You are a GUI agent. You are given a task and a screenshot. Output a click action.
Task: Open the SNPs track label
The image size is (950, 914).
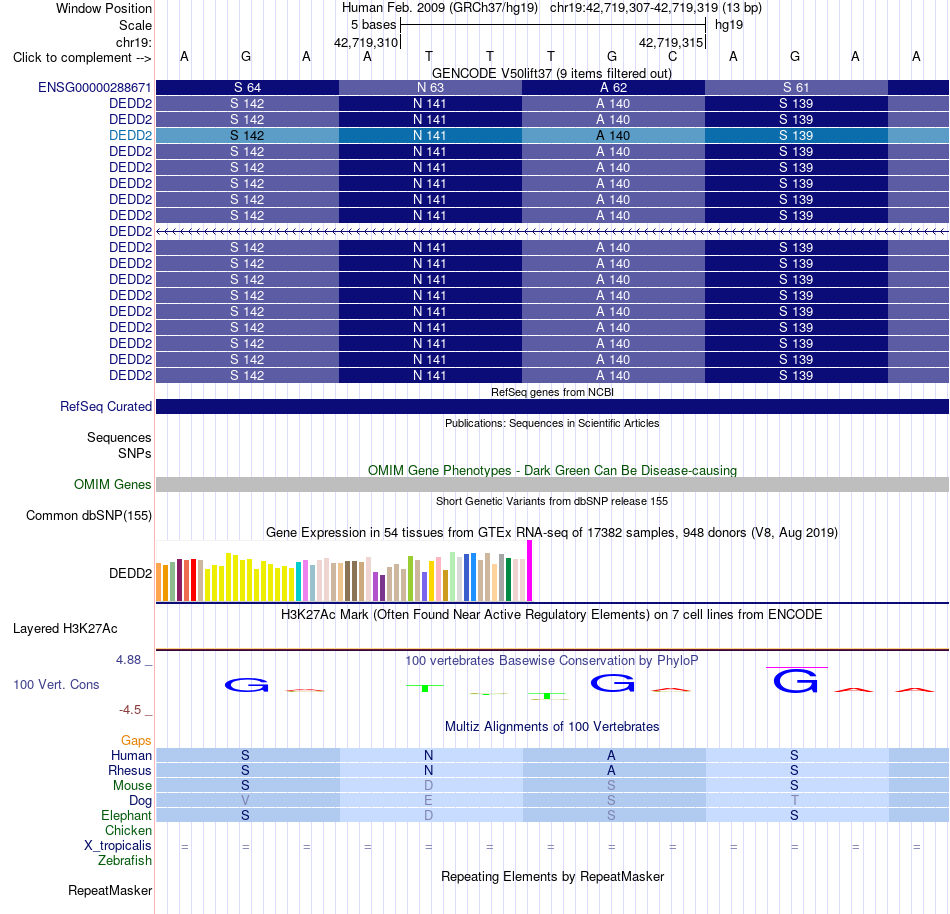coord(135,453)
